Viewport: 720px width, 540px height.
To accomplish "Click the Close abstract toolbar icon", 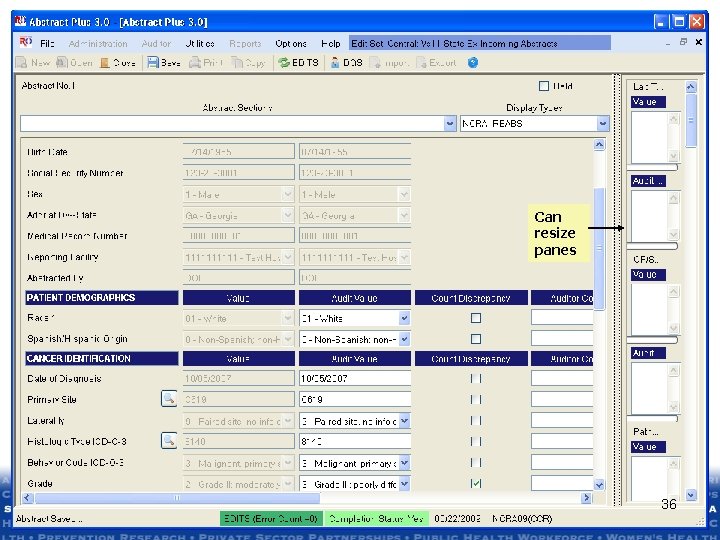I will pos(105,62).
